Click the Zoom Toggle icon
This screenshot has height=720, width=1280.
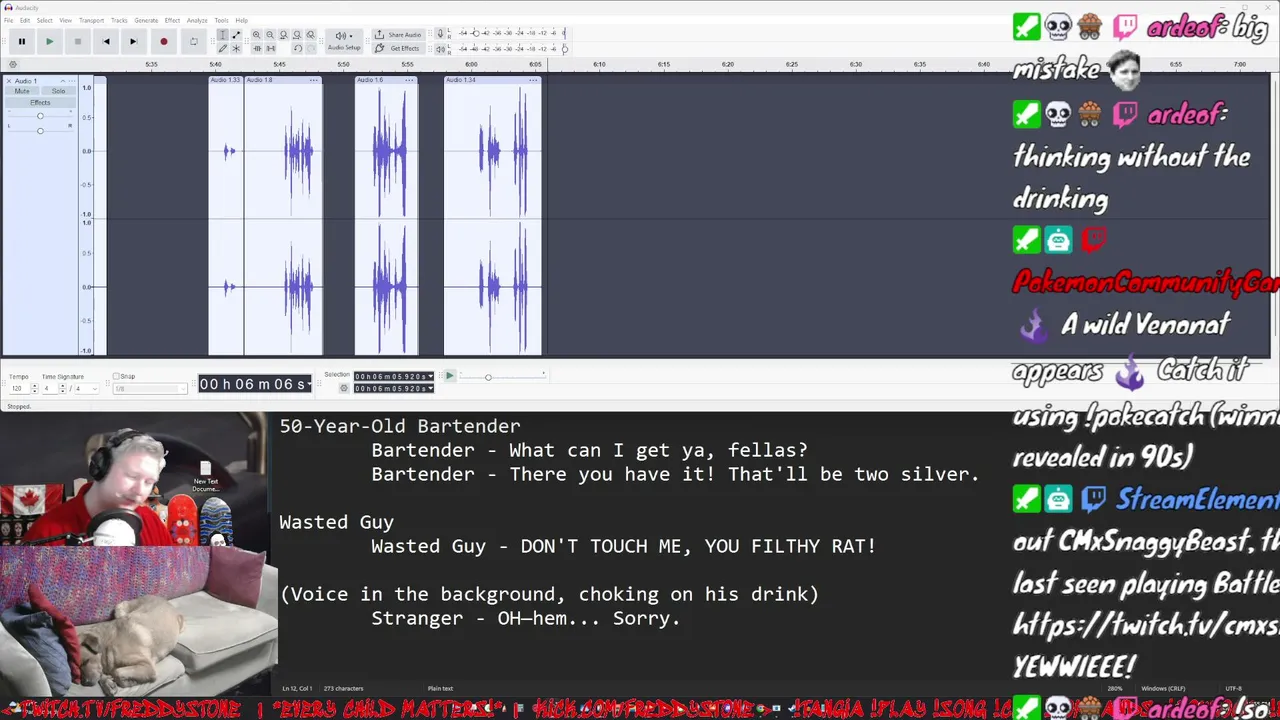[x=310, y=35]
